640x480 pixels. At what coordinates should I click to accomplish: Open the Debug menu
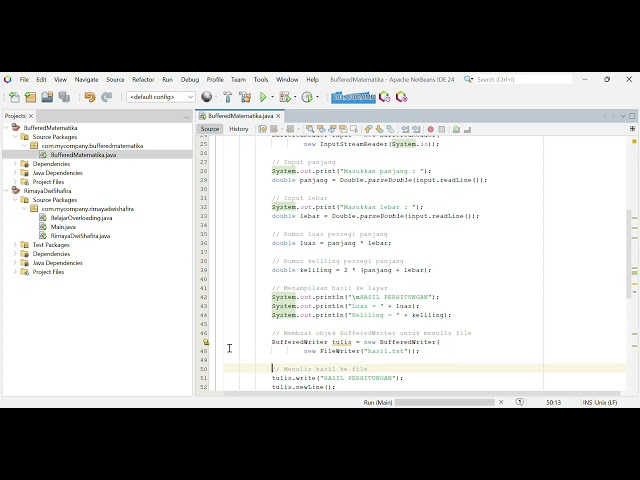point(190,80)
